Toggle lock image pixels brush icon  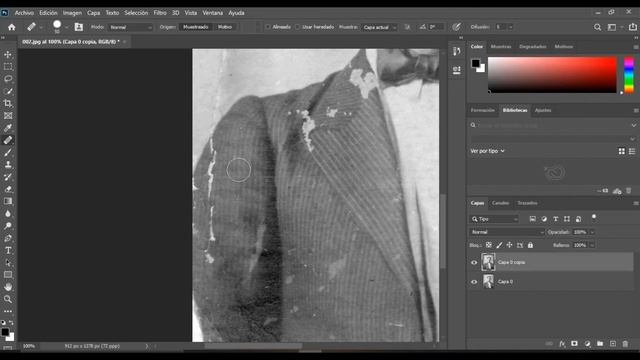point(499,245)
